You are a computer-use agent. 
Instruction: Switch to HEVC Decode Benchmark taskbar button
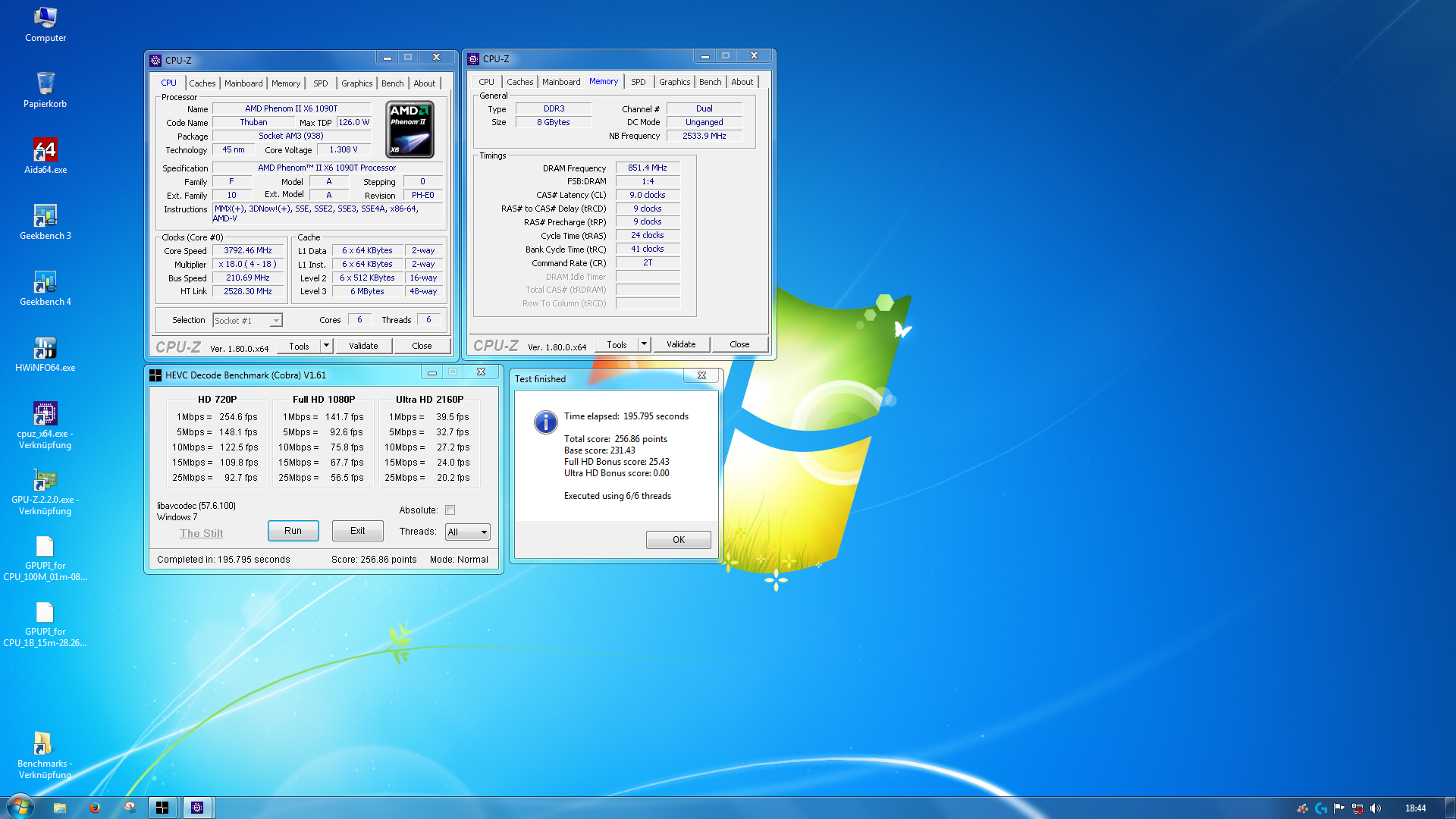coord(162,808)
